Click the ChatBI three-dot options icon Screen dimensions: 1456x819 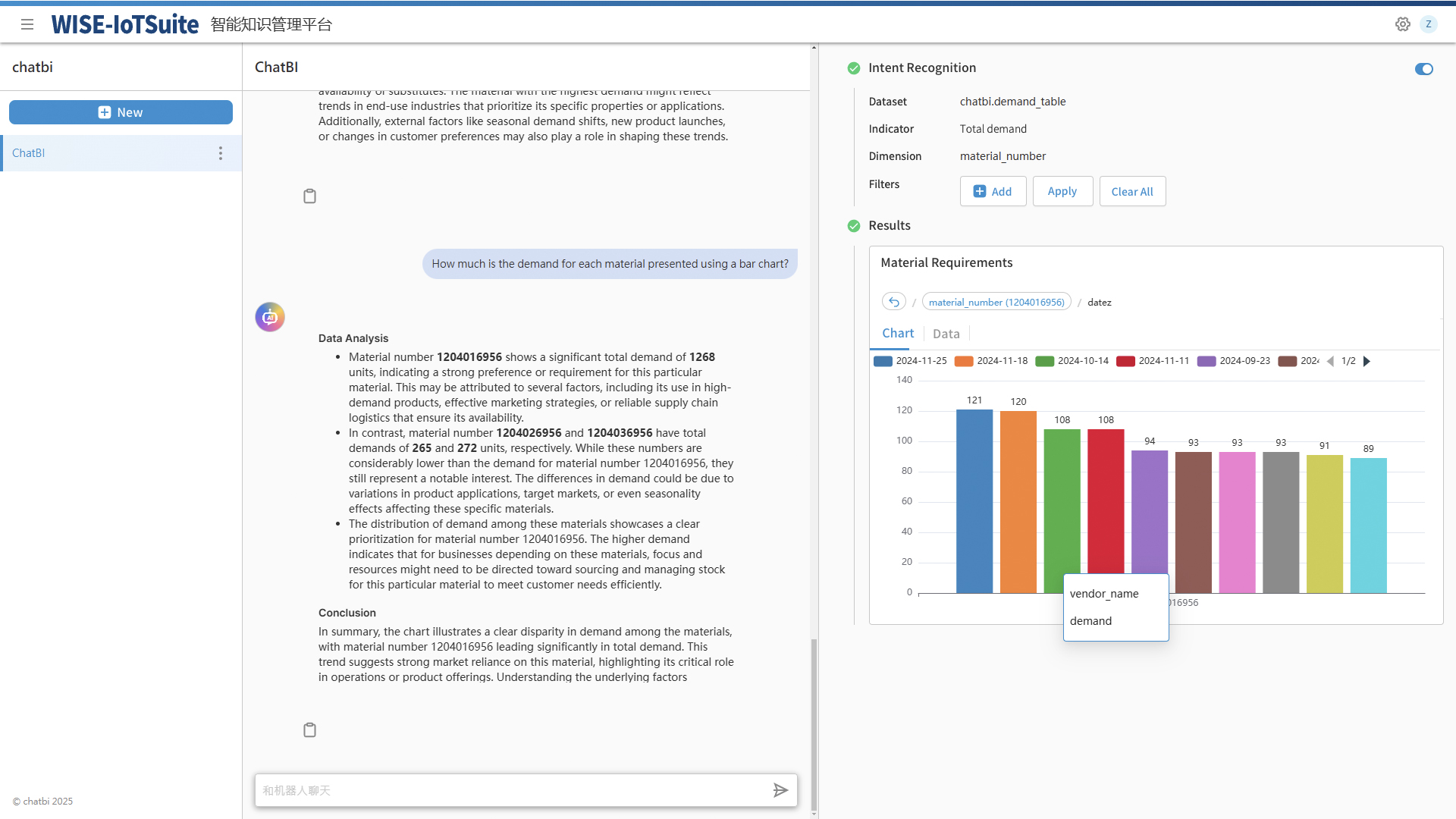(220, 152)
